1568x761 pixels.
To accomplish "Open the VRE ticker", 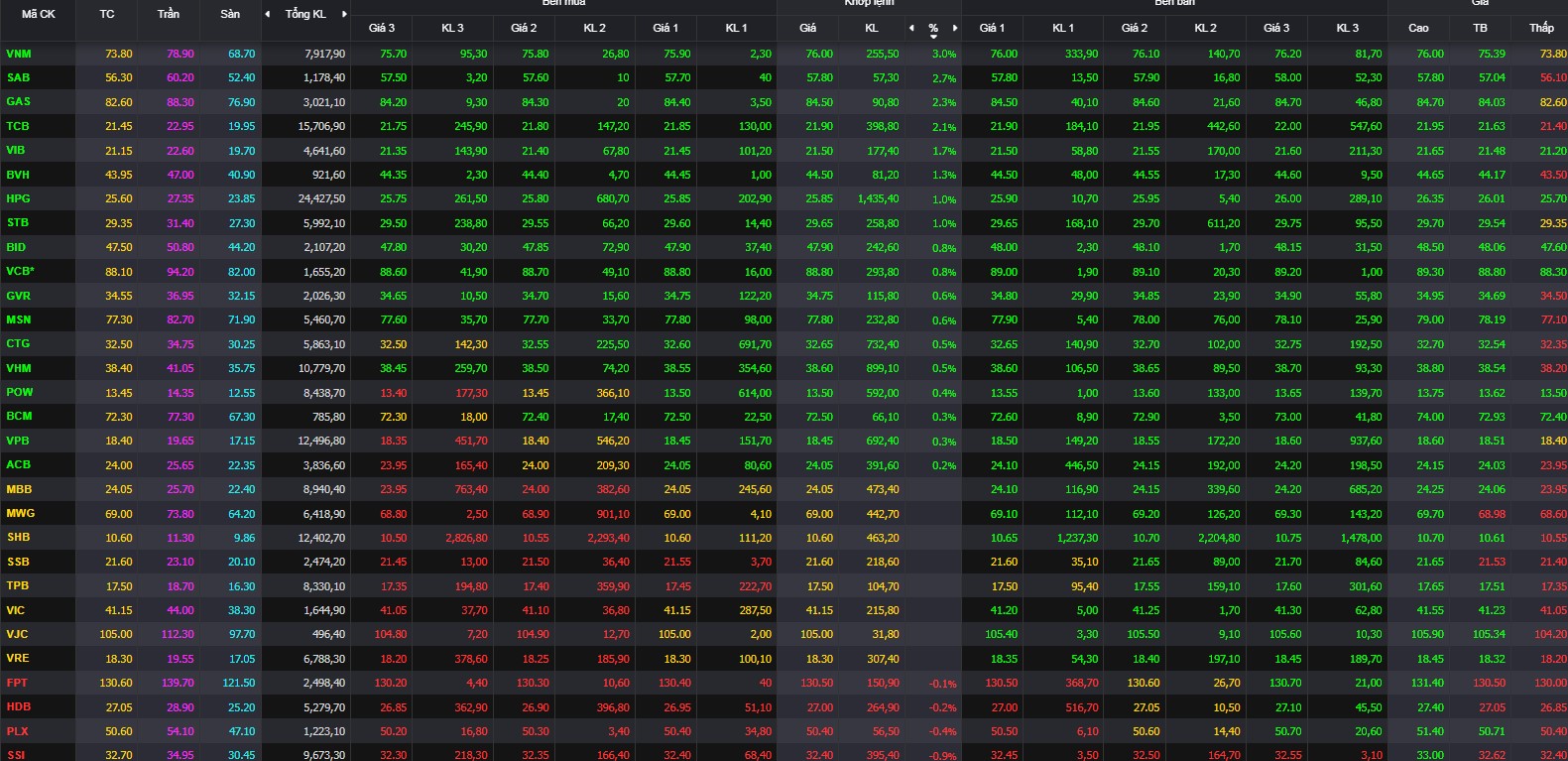I will (x=18, y=658).
